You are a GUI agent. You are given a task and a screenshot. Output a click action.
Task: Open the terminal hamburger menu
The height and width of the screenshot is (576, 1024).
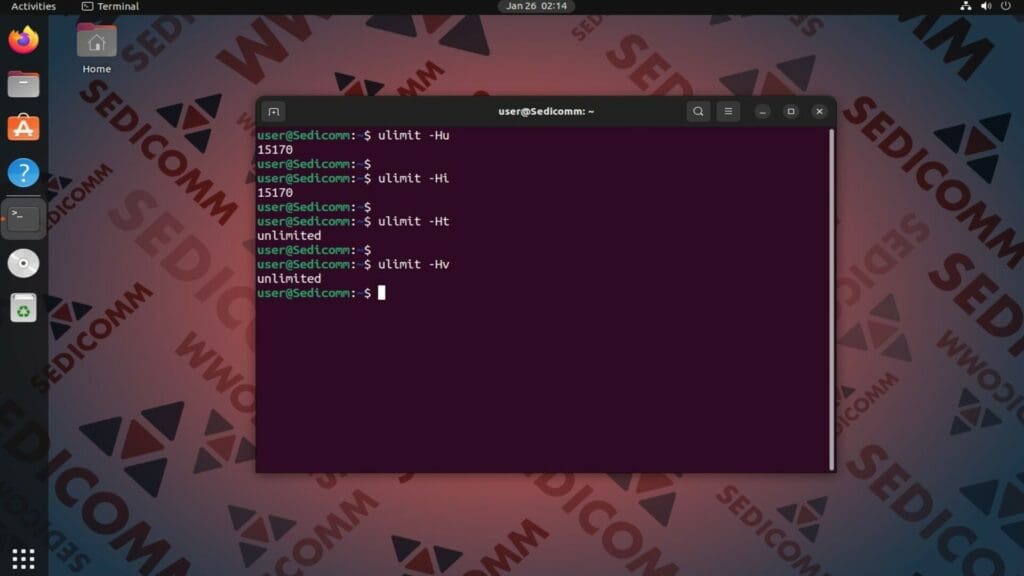(728, 111)
